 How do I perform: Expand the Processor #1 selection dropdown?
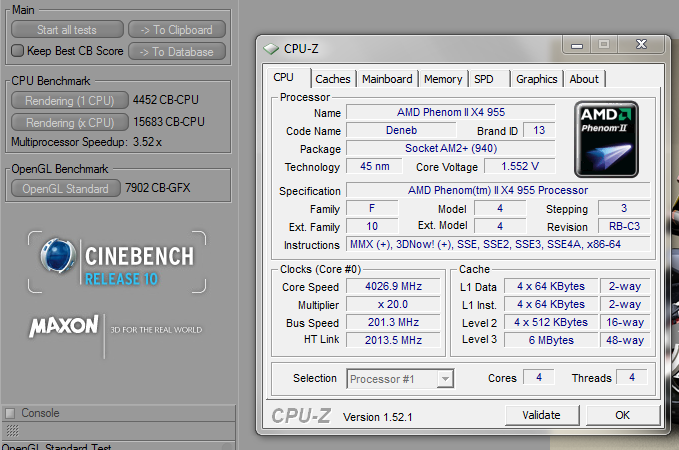pos(445,379)
